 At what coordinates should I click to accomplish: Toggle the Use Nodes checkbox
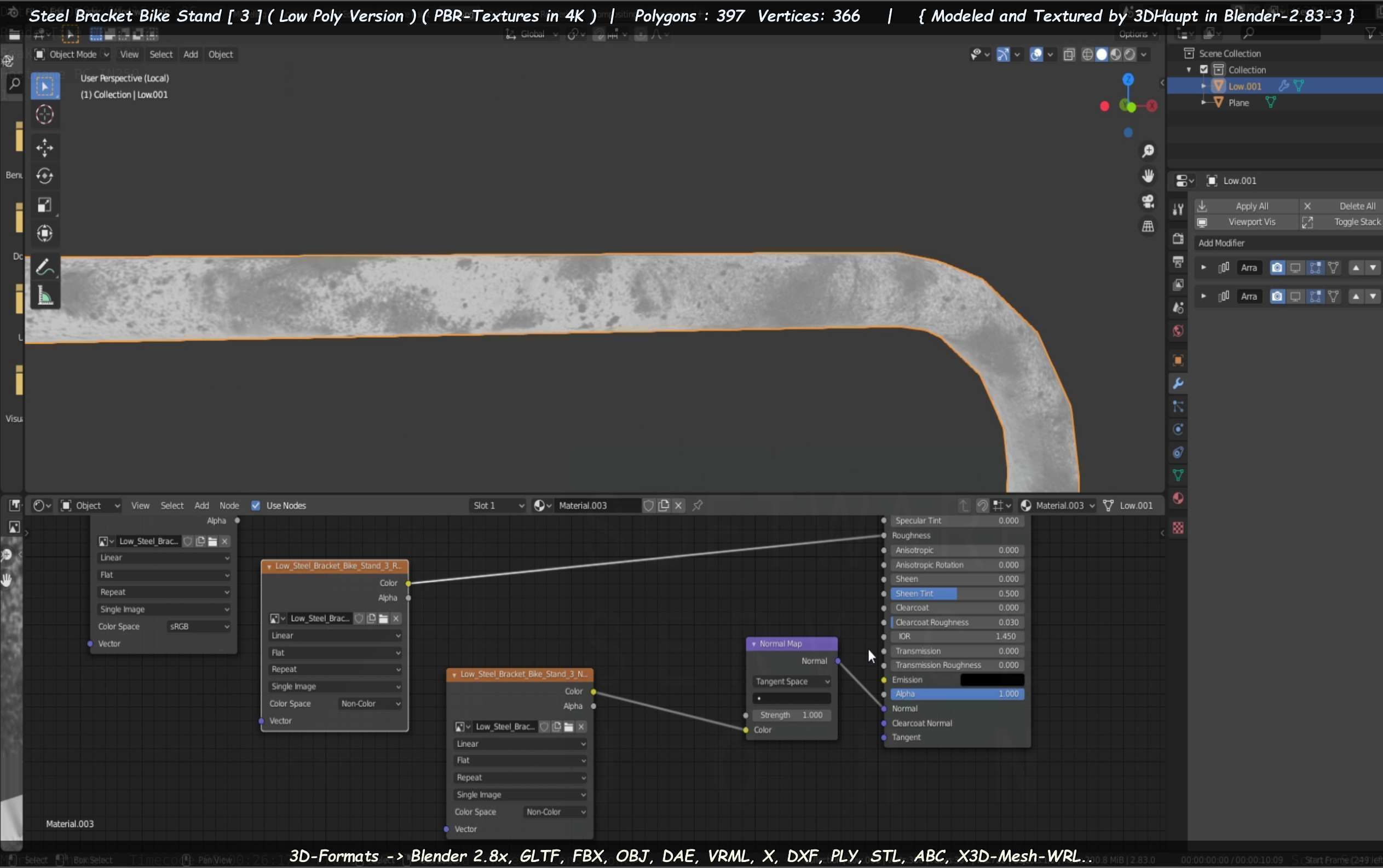(x=256, y=505)
